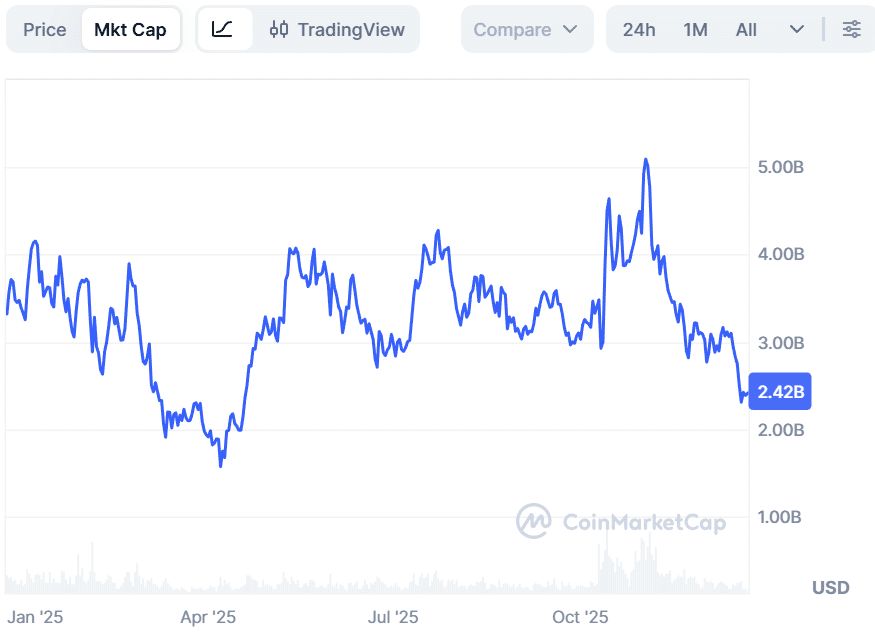The image size is (875, 635).
Task: Open the Compare dropdown
Action: click(x=526, y=30)
